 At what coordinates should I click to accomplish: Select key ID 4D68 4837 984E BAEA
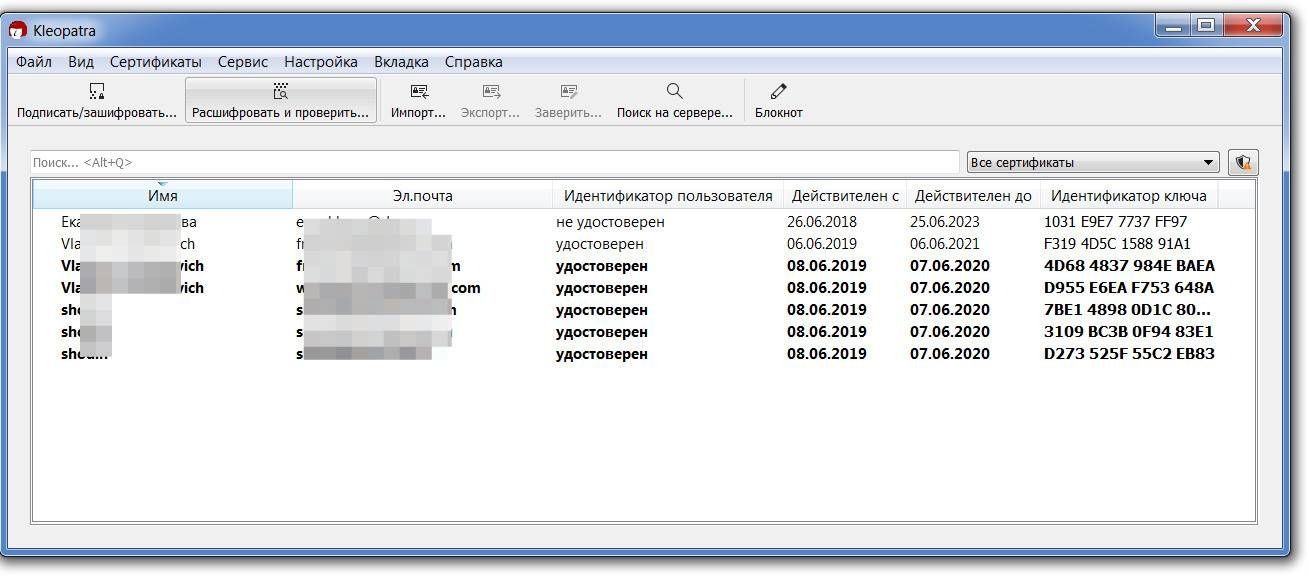1129,266
